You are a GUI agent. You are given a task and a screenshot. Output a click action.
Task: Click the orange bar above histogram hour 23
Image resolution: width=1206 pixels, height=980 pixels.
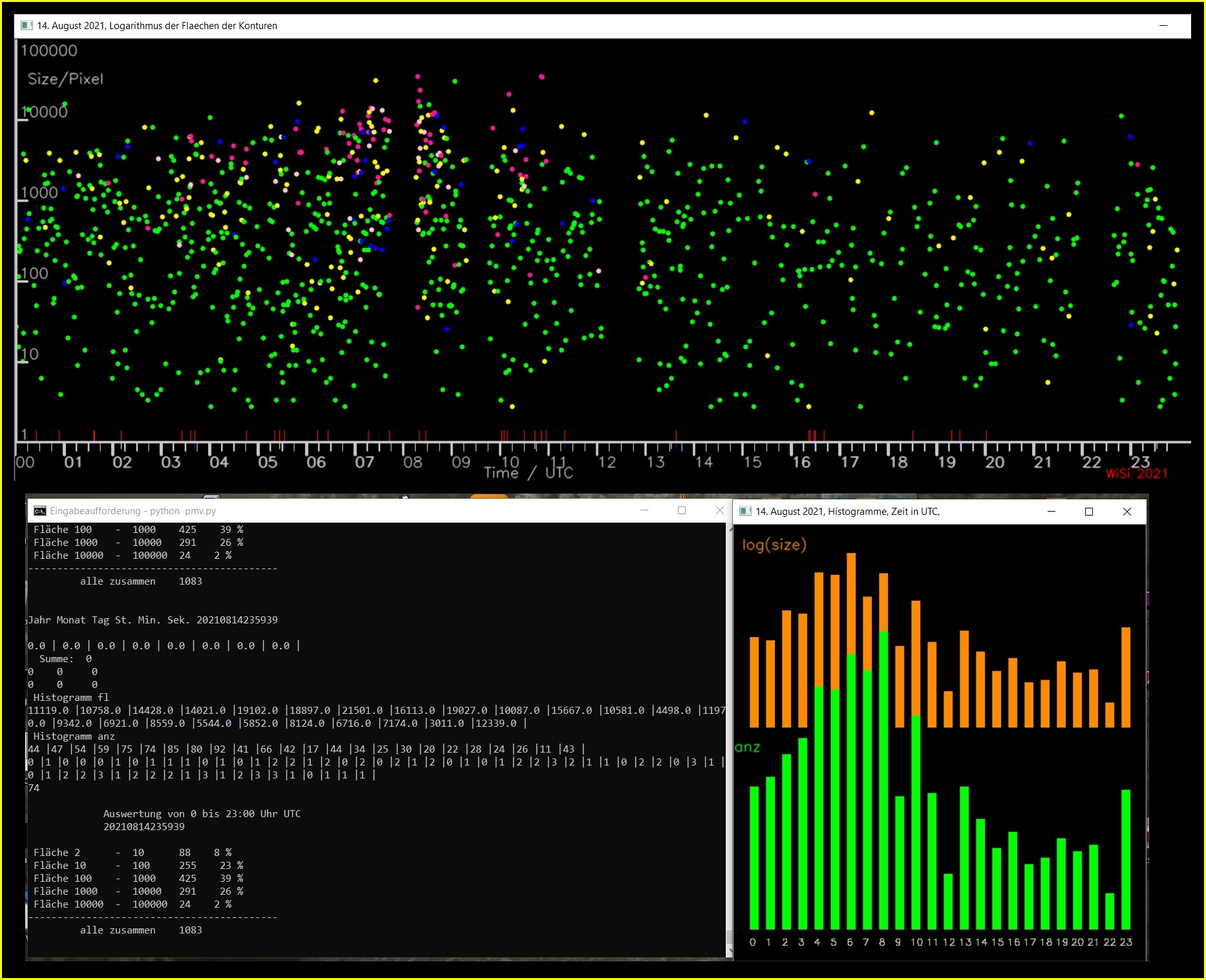point(1126,677)
